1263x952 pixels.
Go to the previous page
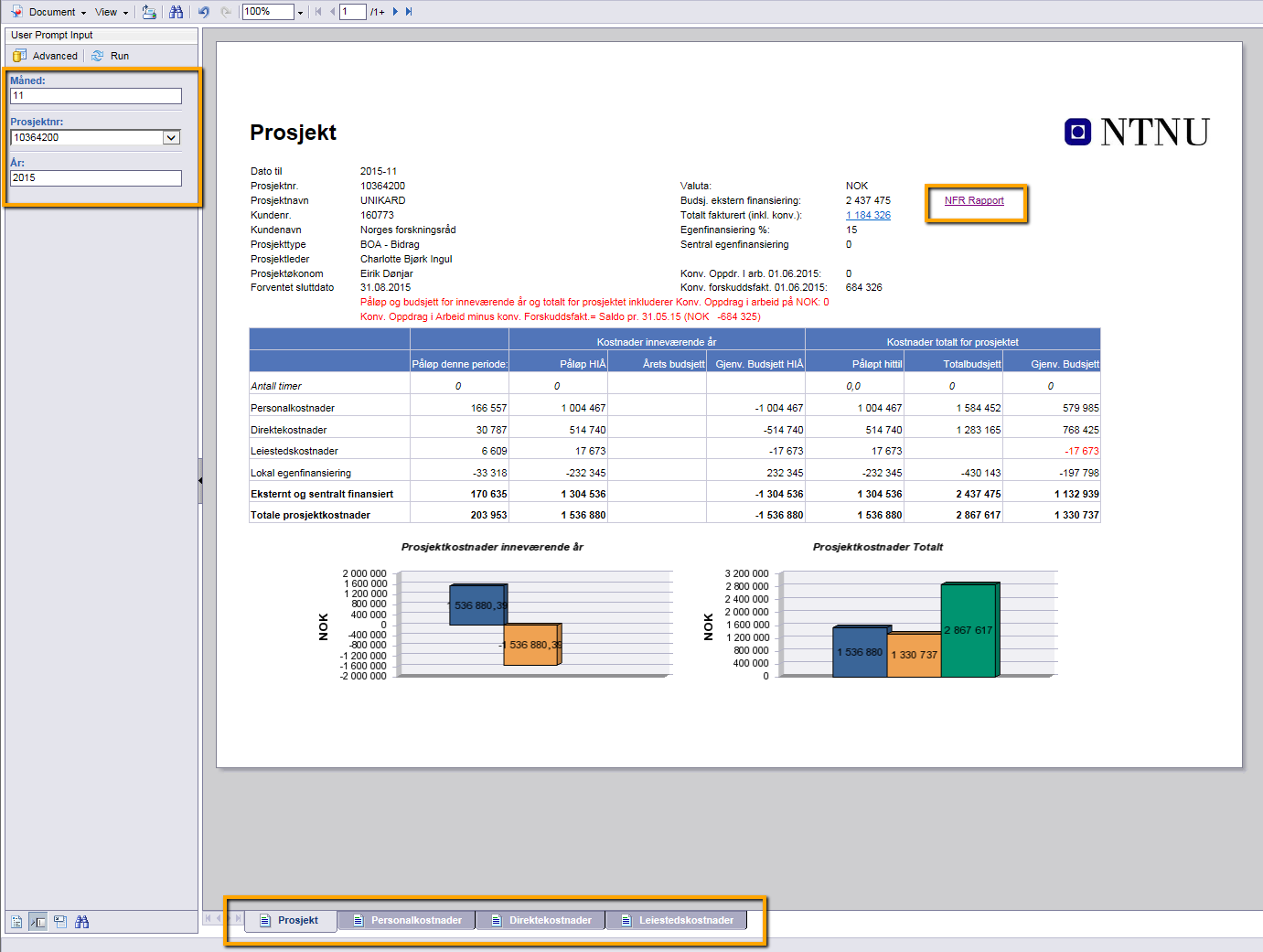332,12
